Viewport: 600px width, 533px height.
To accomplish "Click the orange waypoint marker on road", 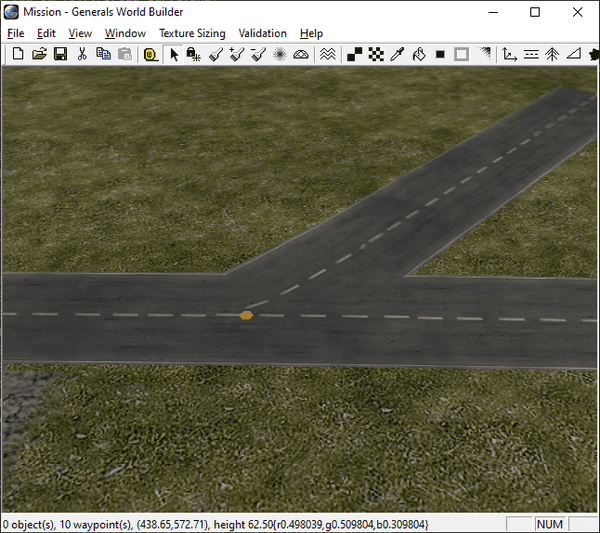I will [x=246, y=315].
